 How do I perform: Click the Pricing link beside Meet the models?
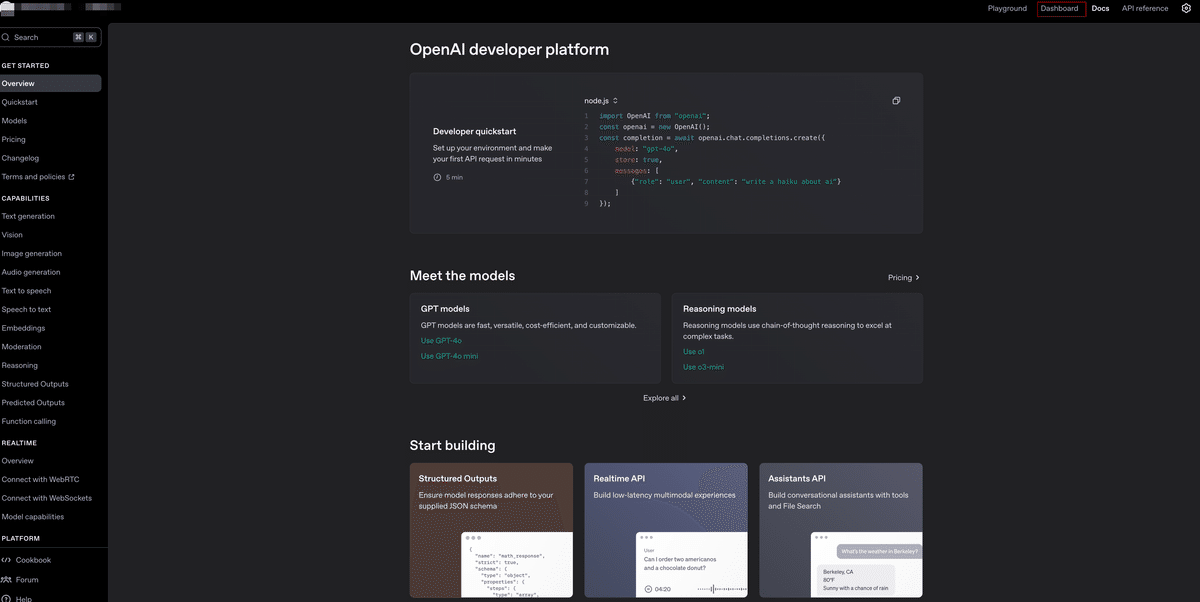904,277
